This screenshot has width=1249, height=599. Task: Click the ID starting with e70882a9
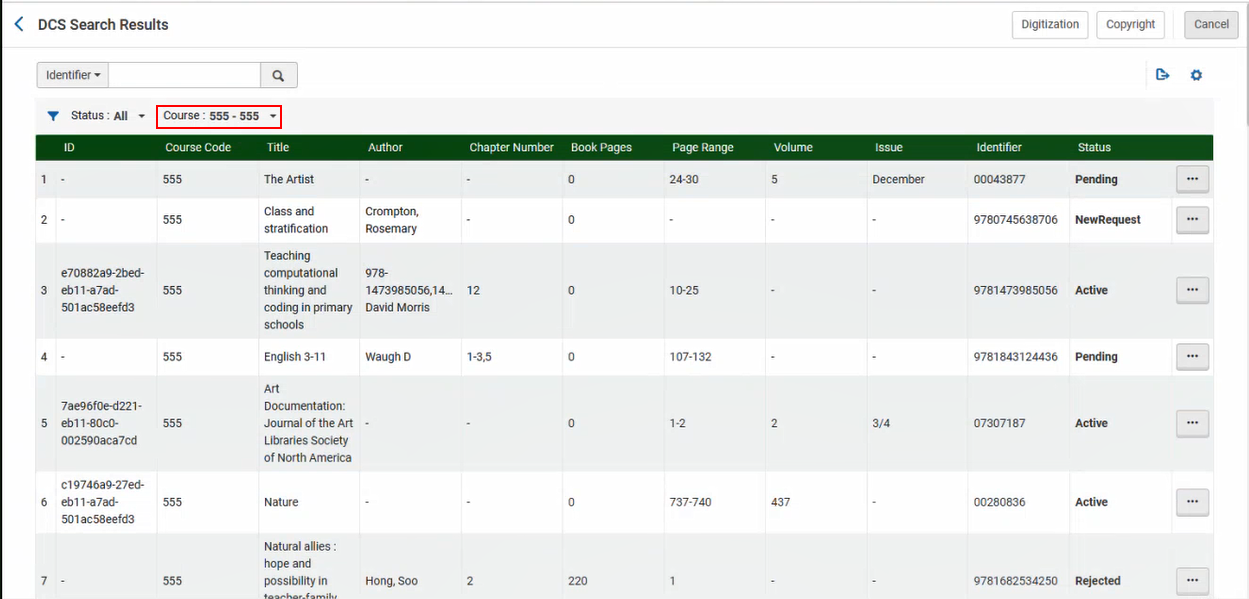(102, 290)
